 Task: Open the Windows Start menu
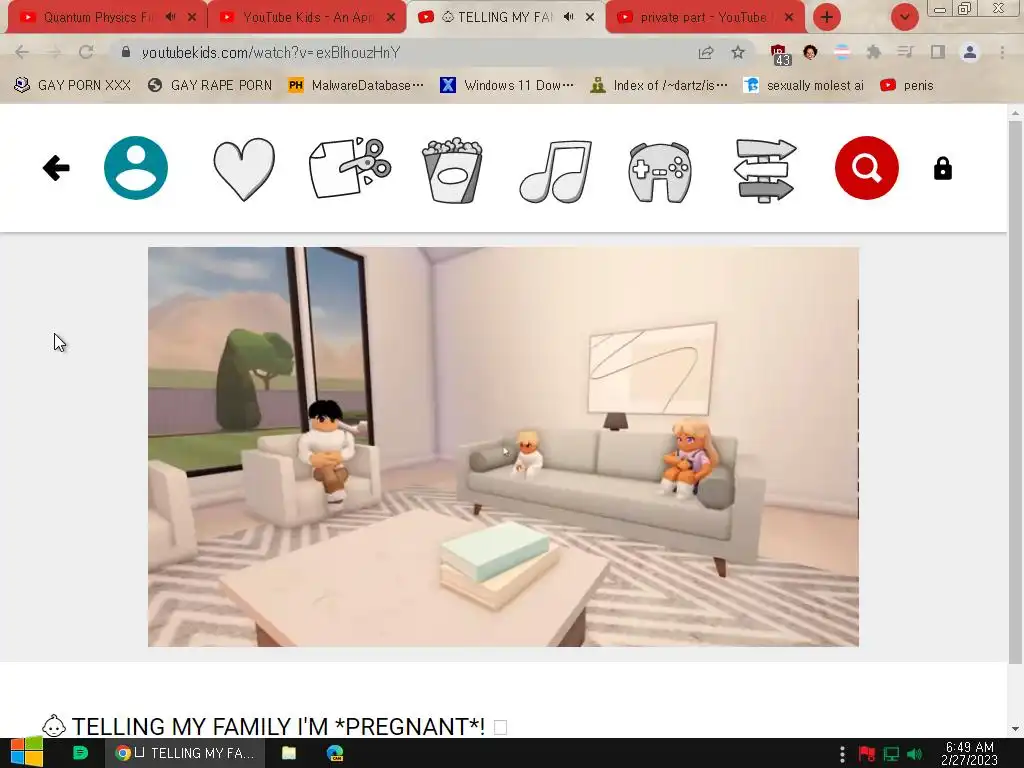[x=26, y=752]
